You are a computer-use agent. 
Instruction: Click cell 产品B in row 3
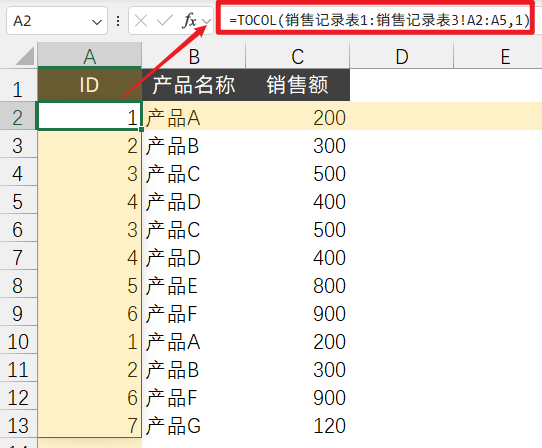pos(194,144)
